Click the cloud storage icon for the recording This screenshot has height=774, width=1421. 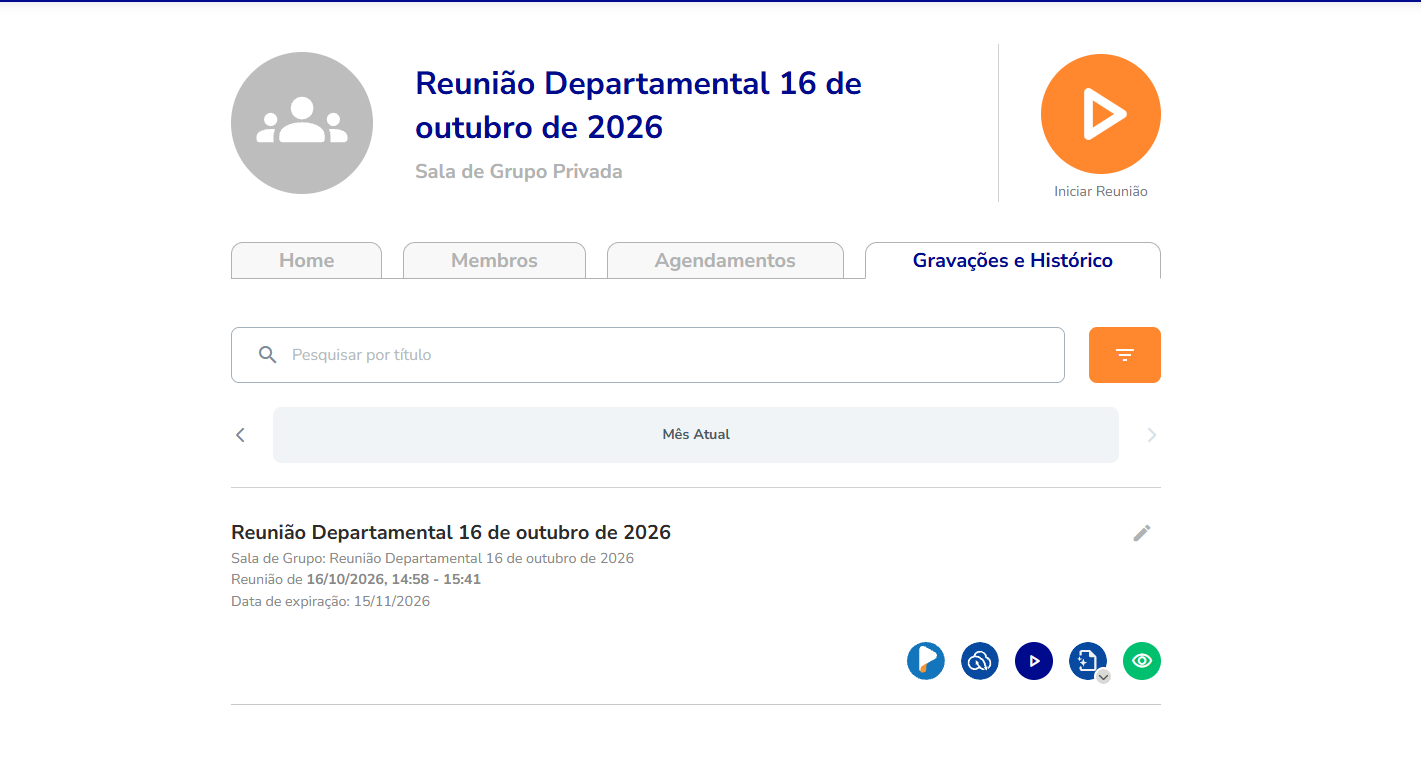980,661
